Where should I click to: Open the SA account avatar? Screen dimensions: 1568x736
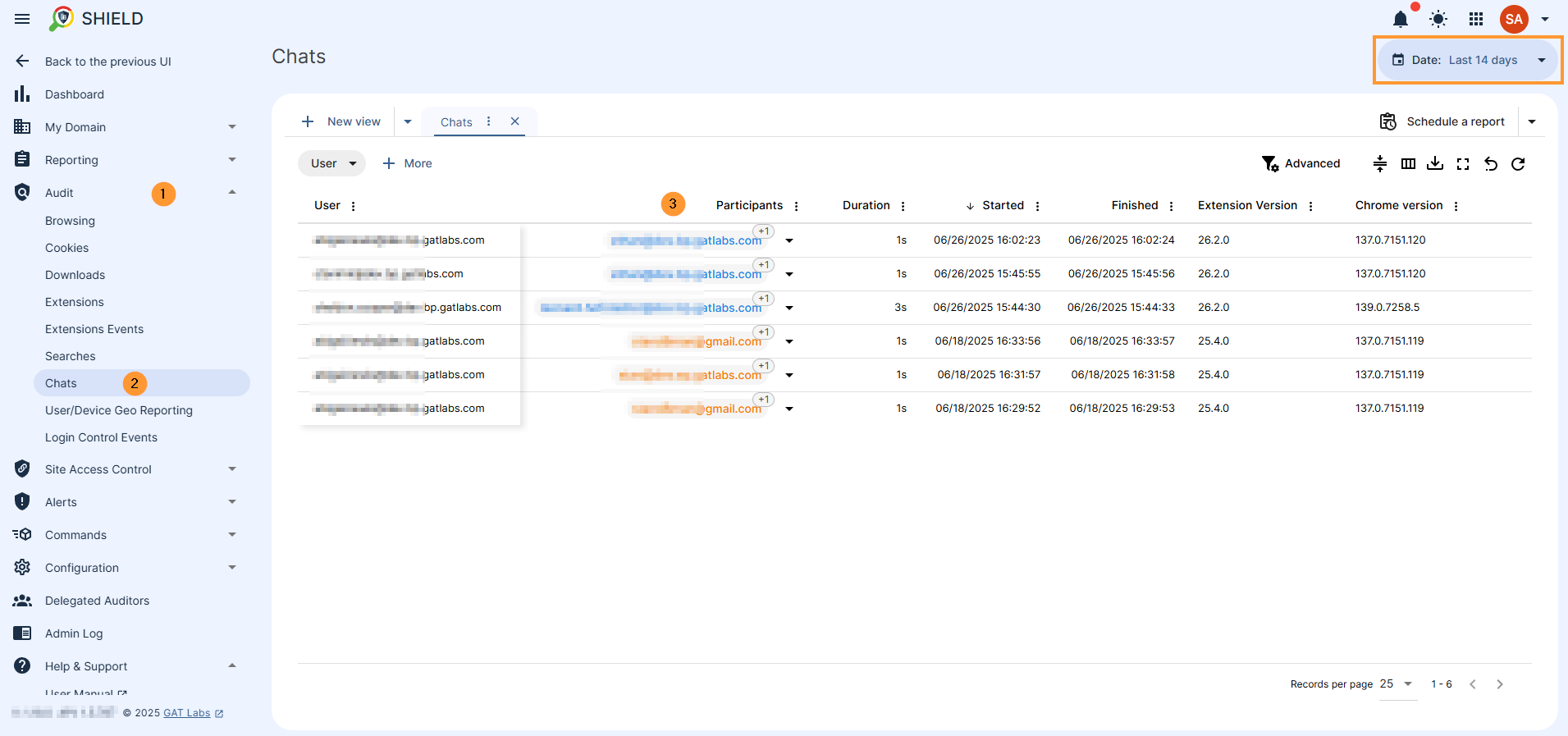pyautogui.click(x=1514, y=19)
